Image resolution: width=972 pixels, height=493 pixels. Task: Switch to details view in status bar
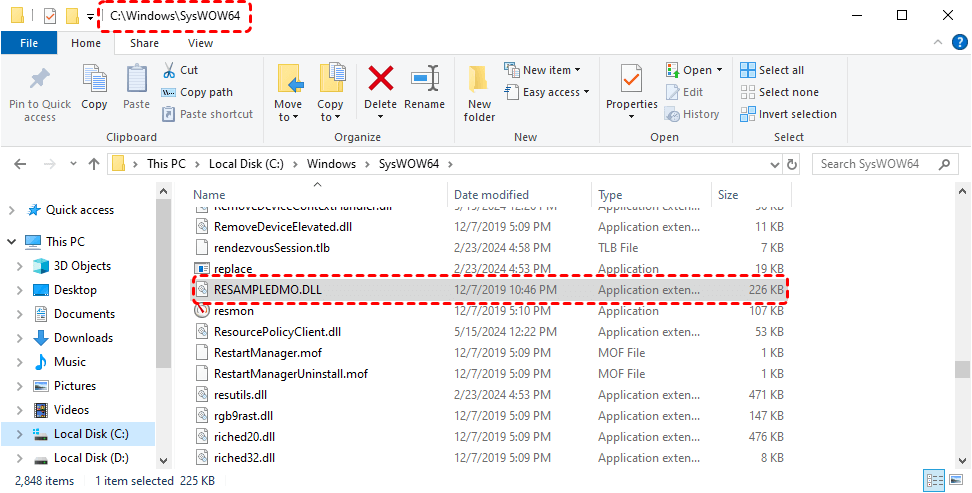(934, 481)
